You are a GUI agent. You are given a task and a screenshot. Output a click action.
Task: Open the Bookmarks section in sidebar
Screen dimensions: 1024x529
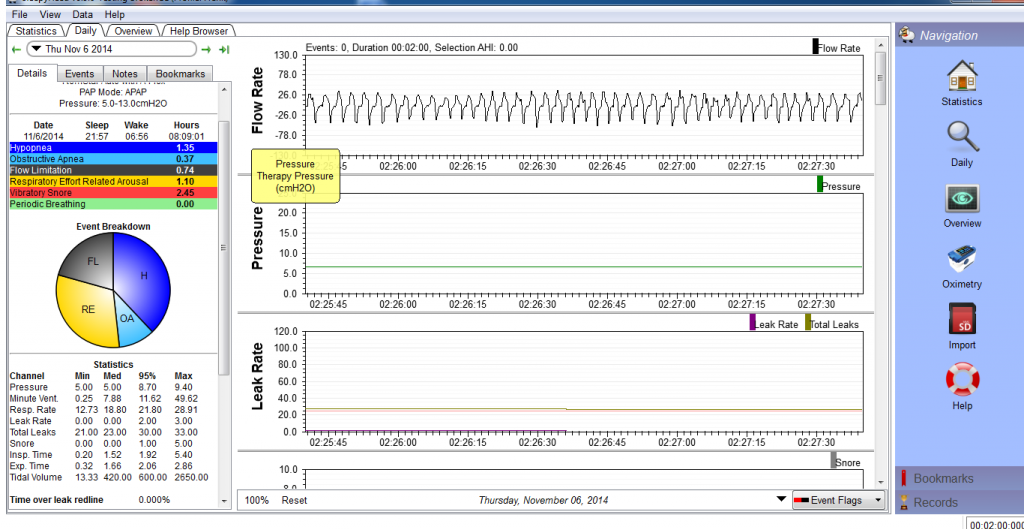point(959,478)
